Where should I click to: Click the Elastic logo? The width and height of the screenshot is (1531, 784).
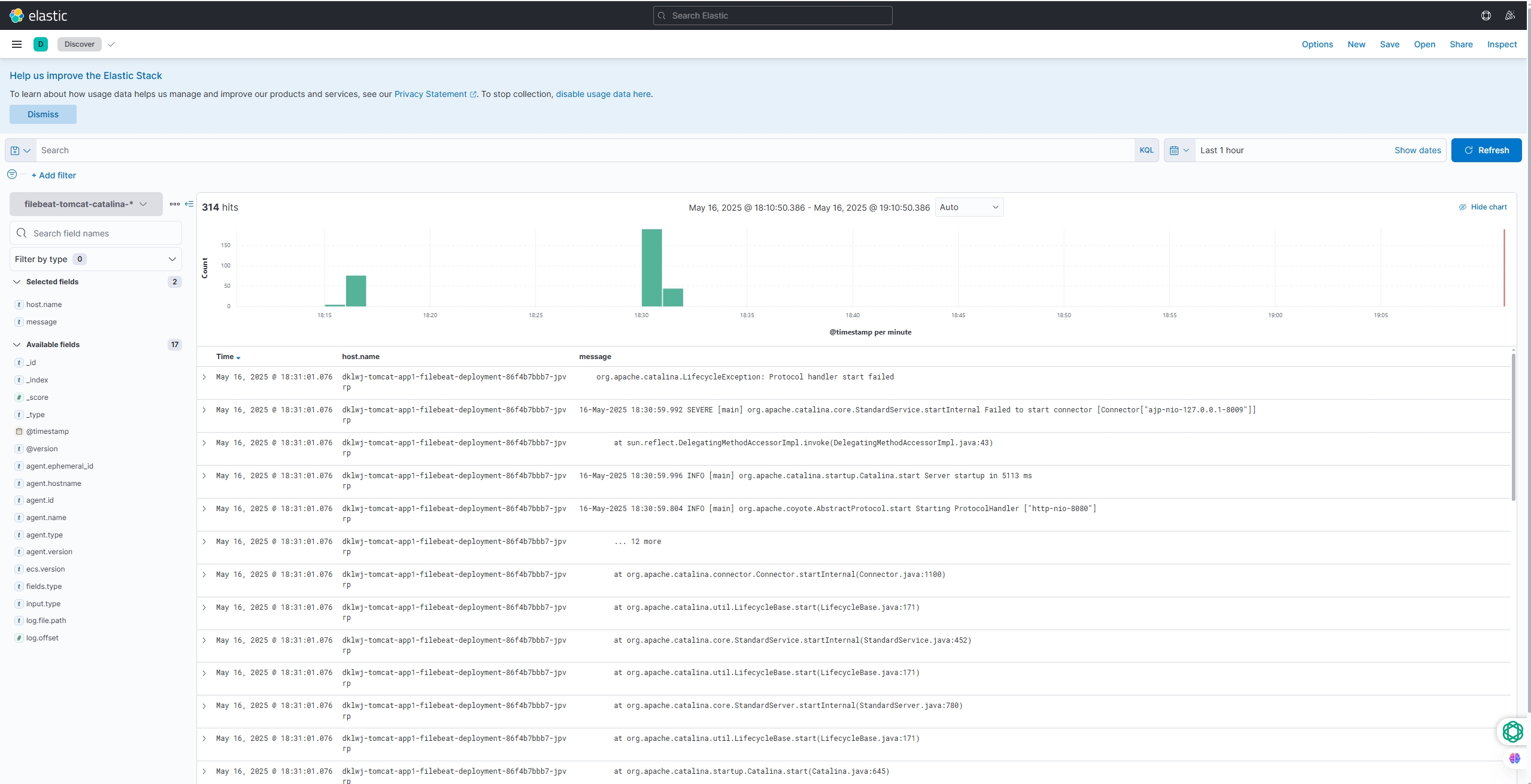[x=38, y=16]
